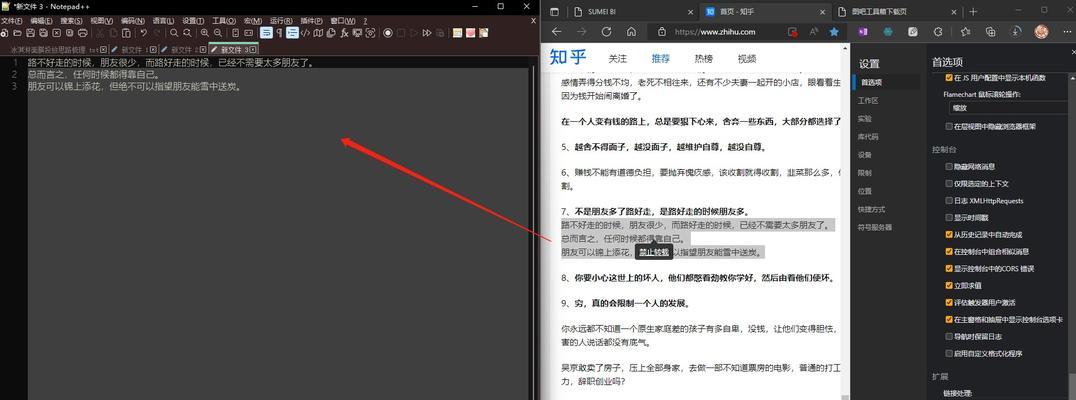Open 热榜 tab on Zhihu

703,59
